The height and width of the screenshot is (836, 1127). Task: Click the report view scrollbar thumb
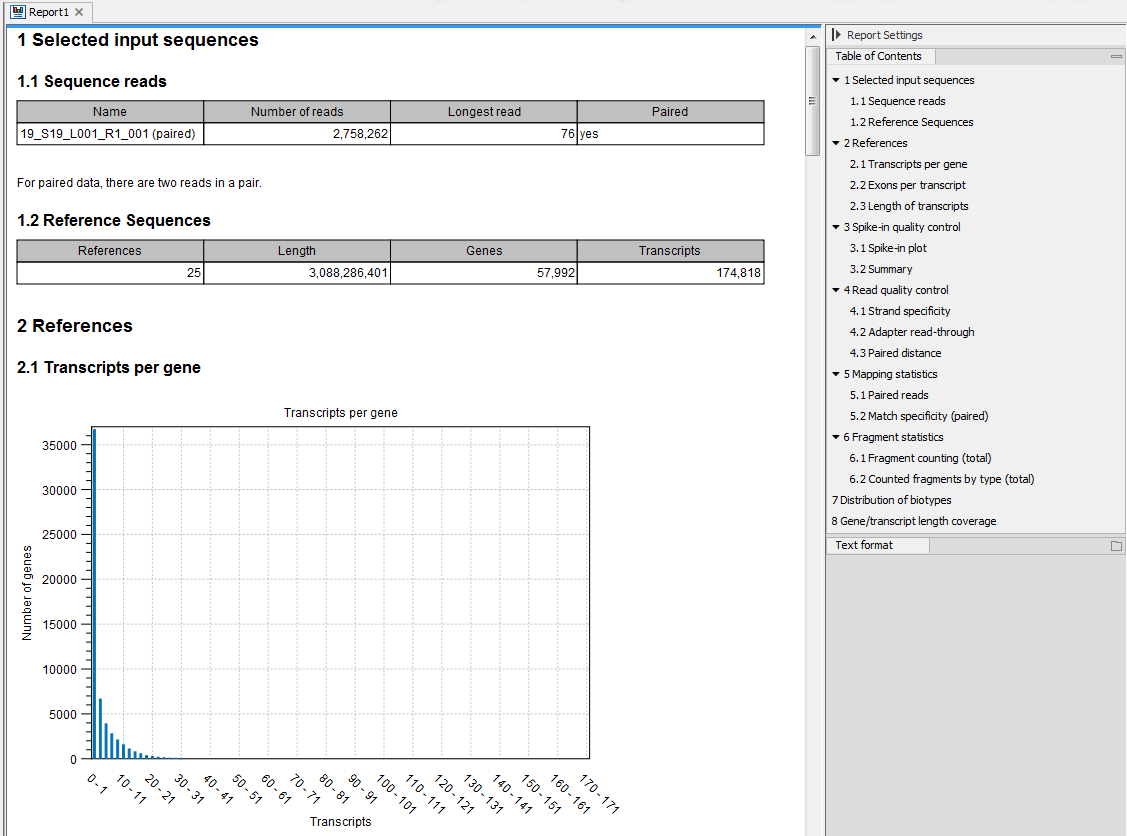pyautogui.click(x=811, y=95)
